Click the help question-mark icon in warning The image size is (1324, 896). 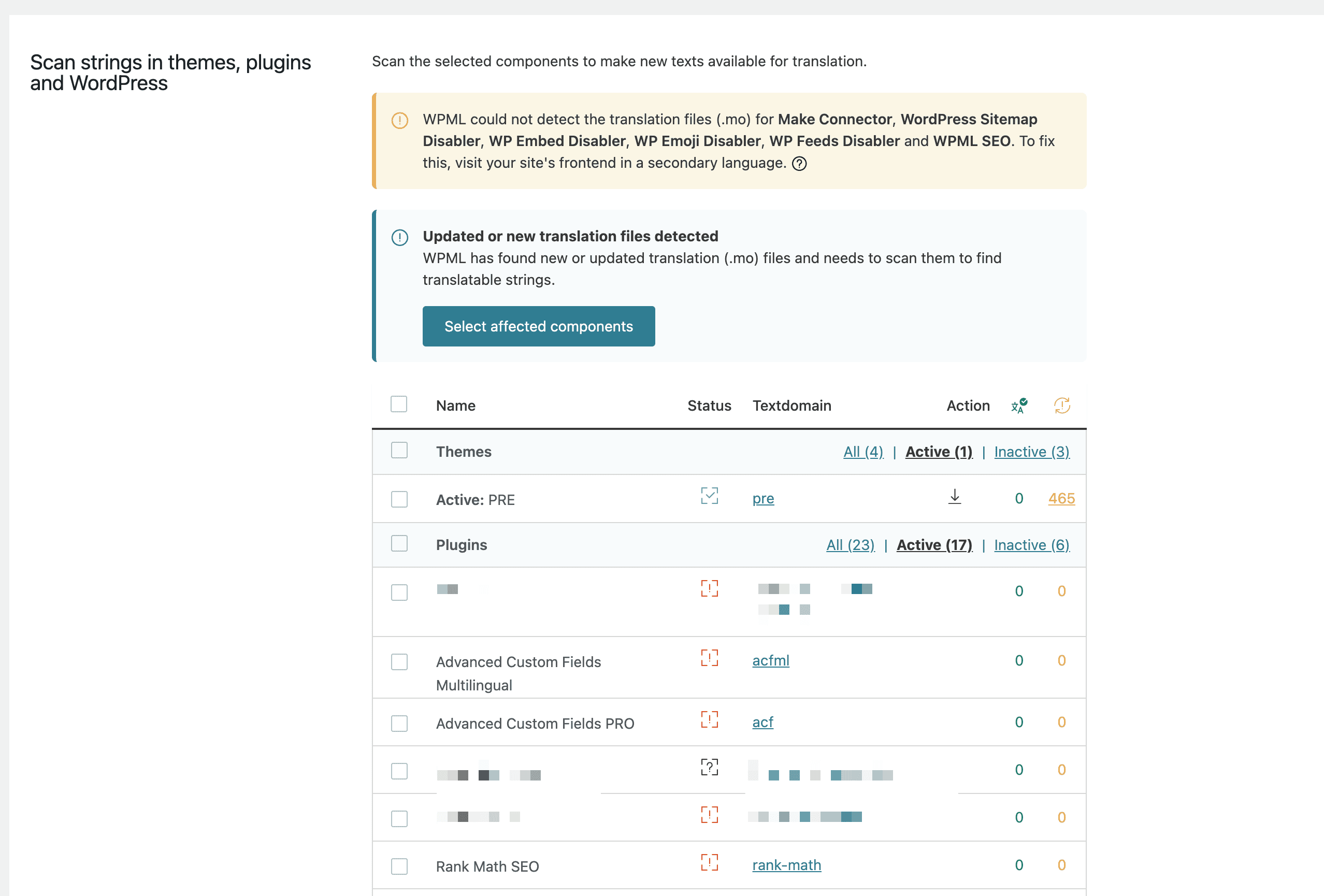[x=799, y=164]
